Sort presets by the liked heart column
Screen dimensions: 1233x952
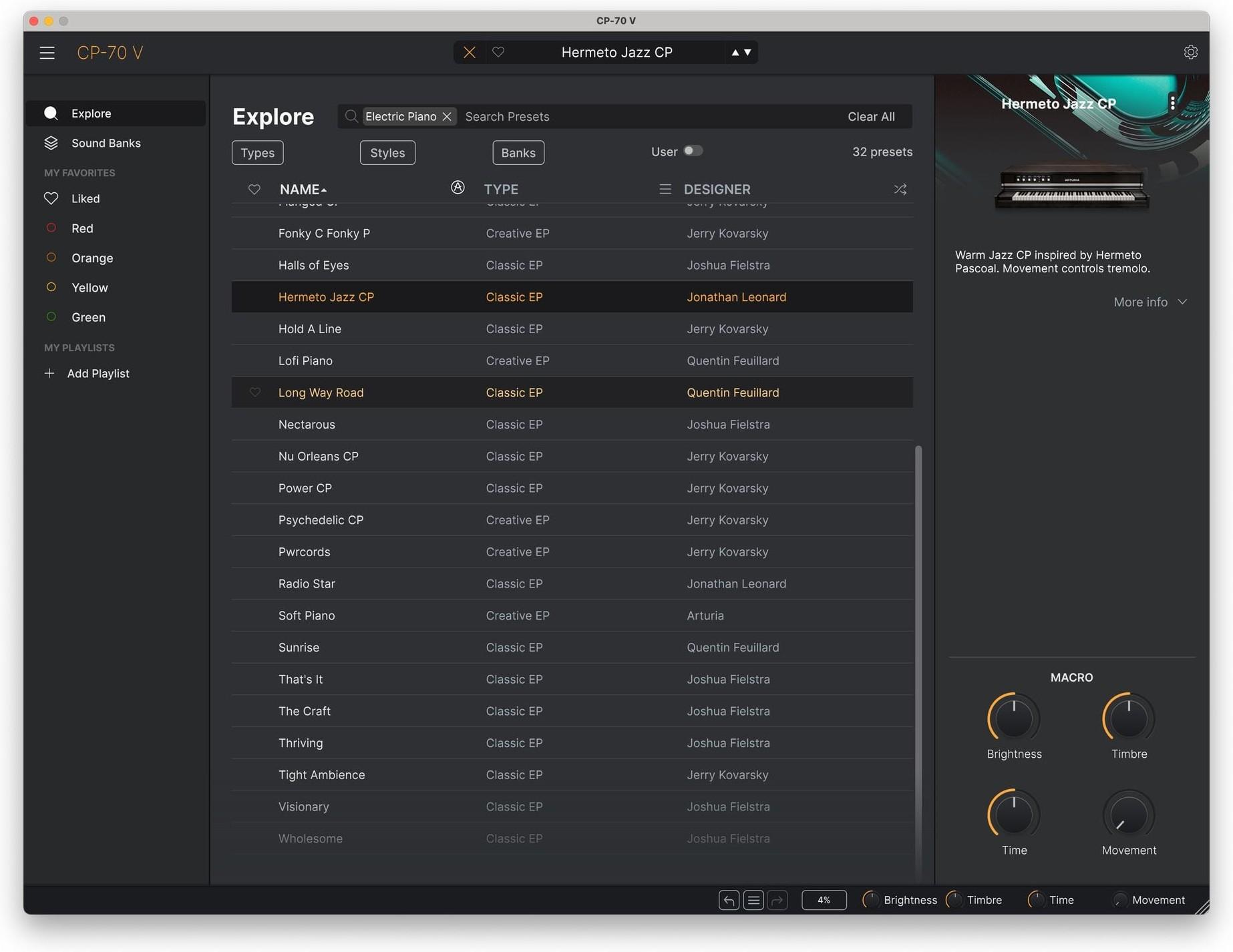[254, 190]
